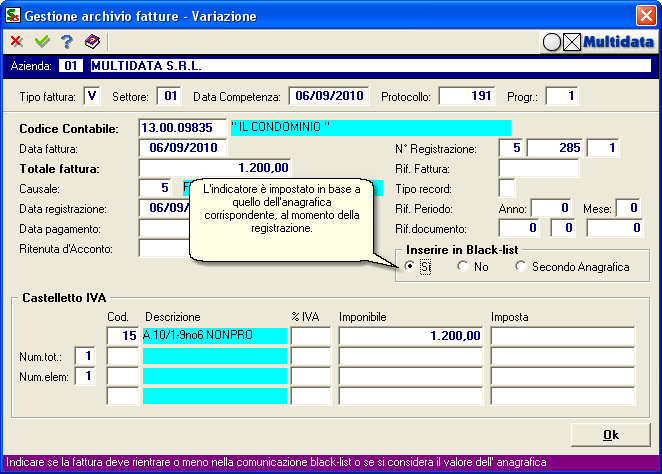Click the Ritenuta d'Acconto field

(x=165, y=248)
